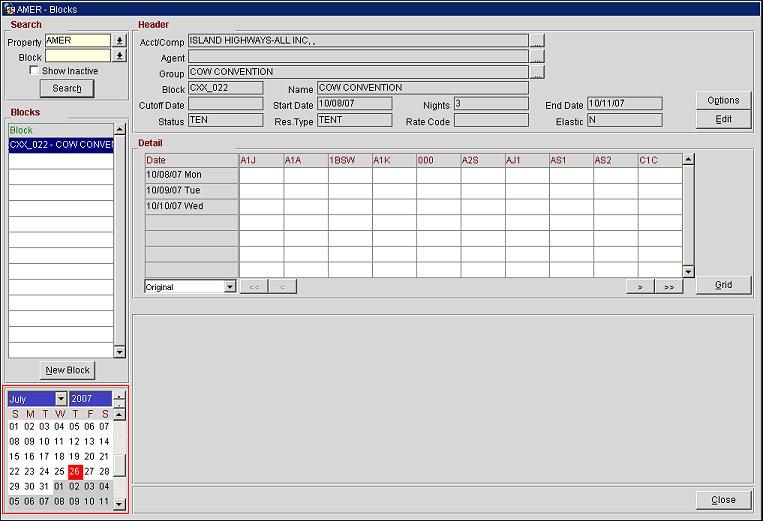763x521 pixels.
Task: Click the single right arrow grid navigation
Action: click(639, 287)
